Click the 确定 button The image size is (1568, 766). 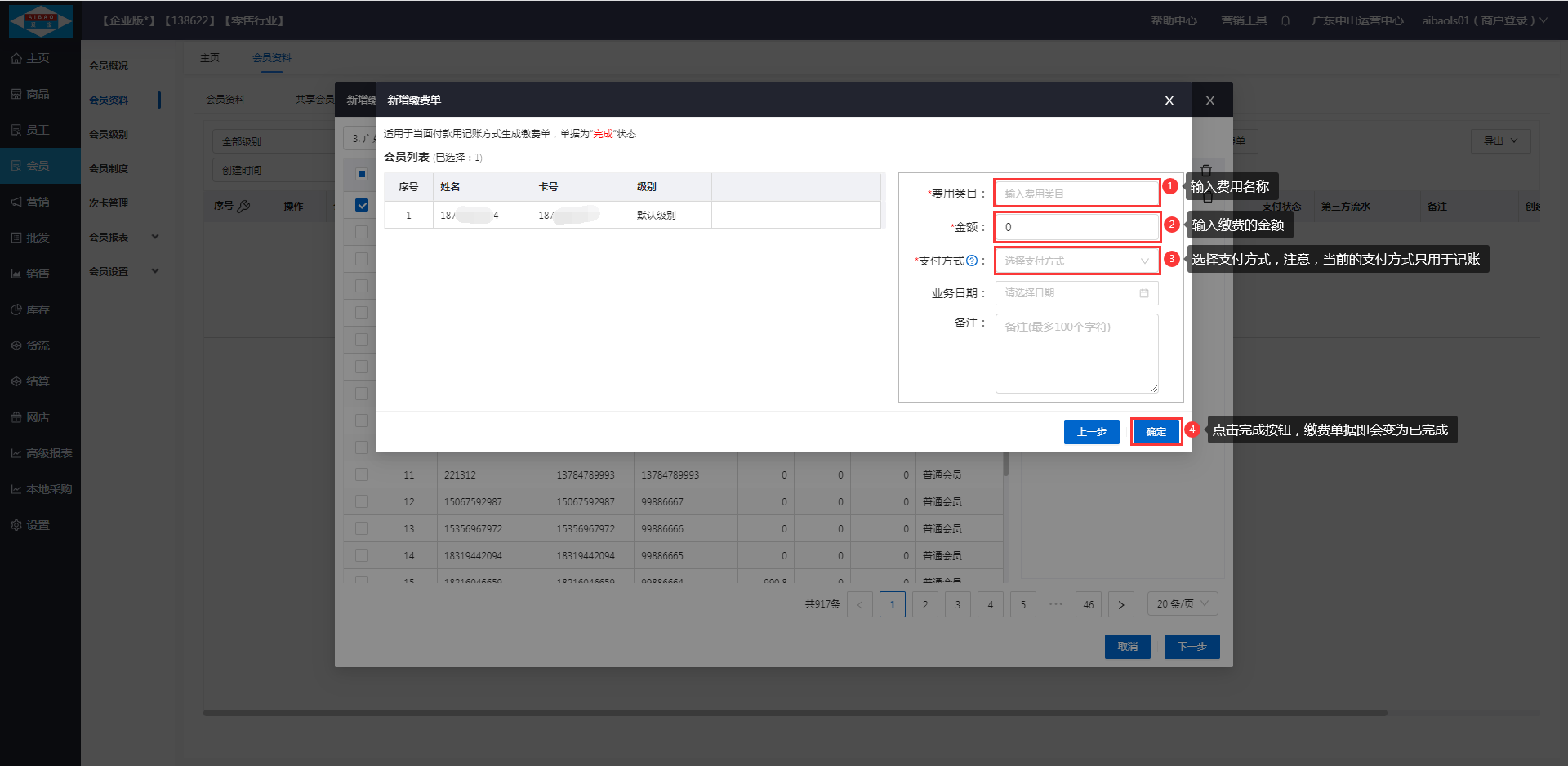[1156, 432]
